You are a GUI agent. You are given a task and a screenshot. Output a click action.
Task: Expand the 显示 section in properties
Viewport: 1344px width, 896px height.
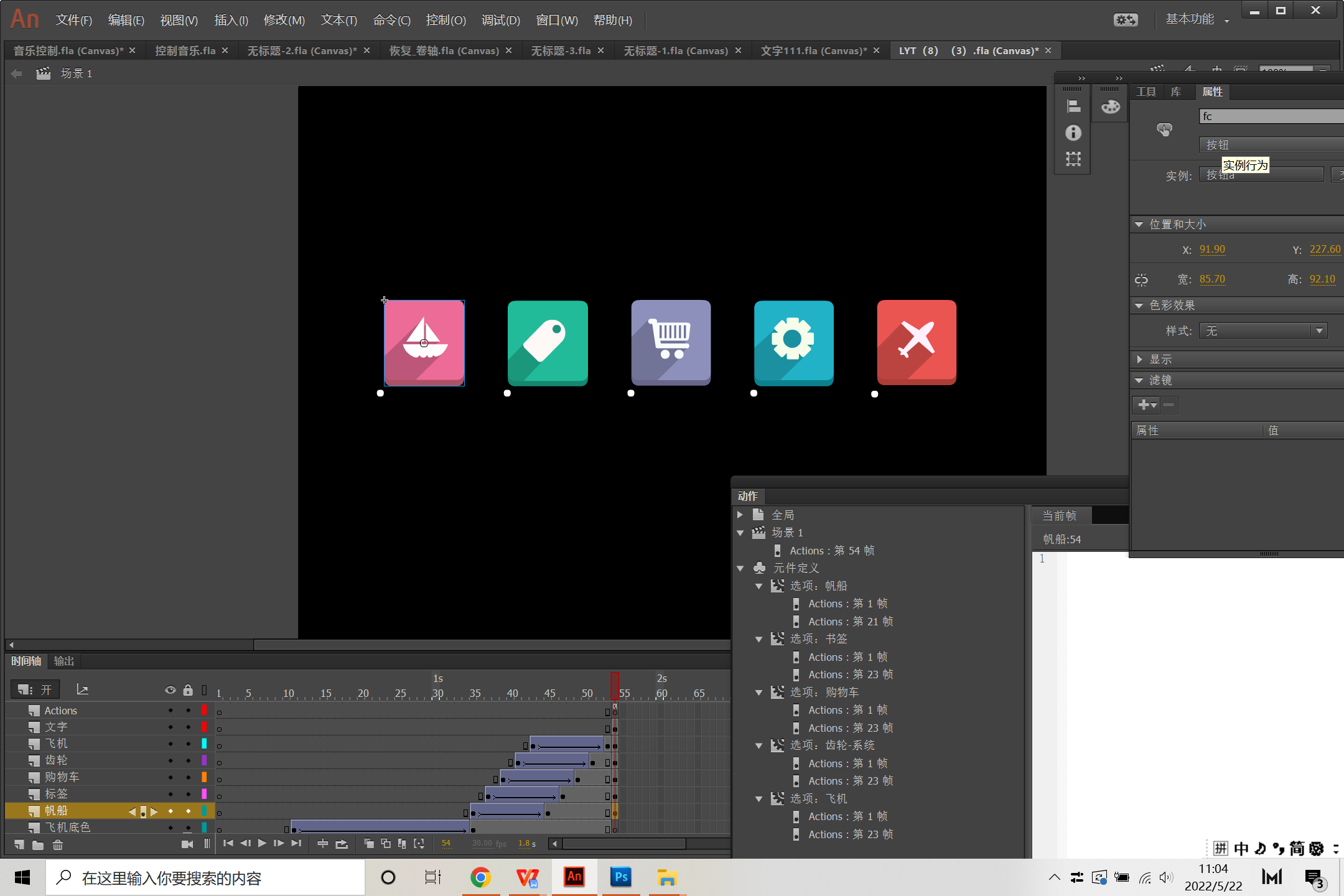pyautogui.click(x=1139, y=359)
